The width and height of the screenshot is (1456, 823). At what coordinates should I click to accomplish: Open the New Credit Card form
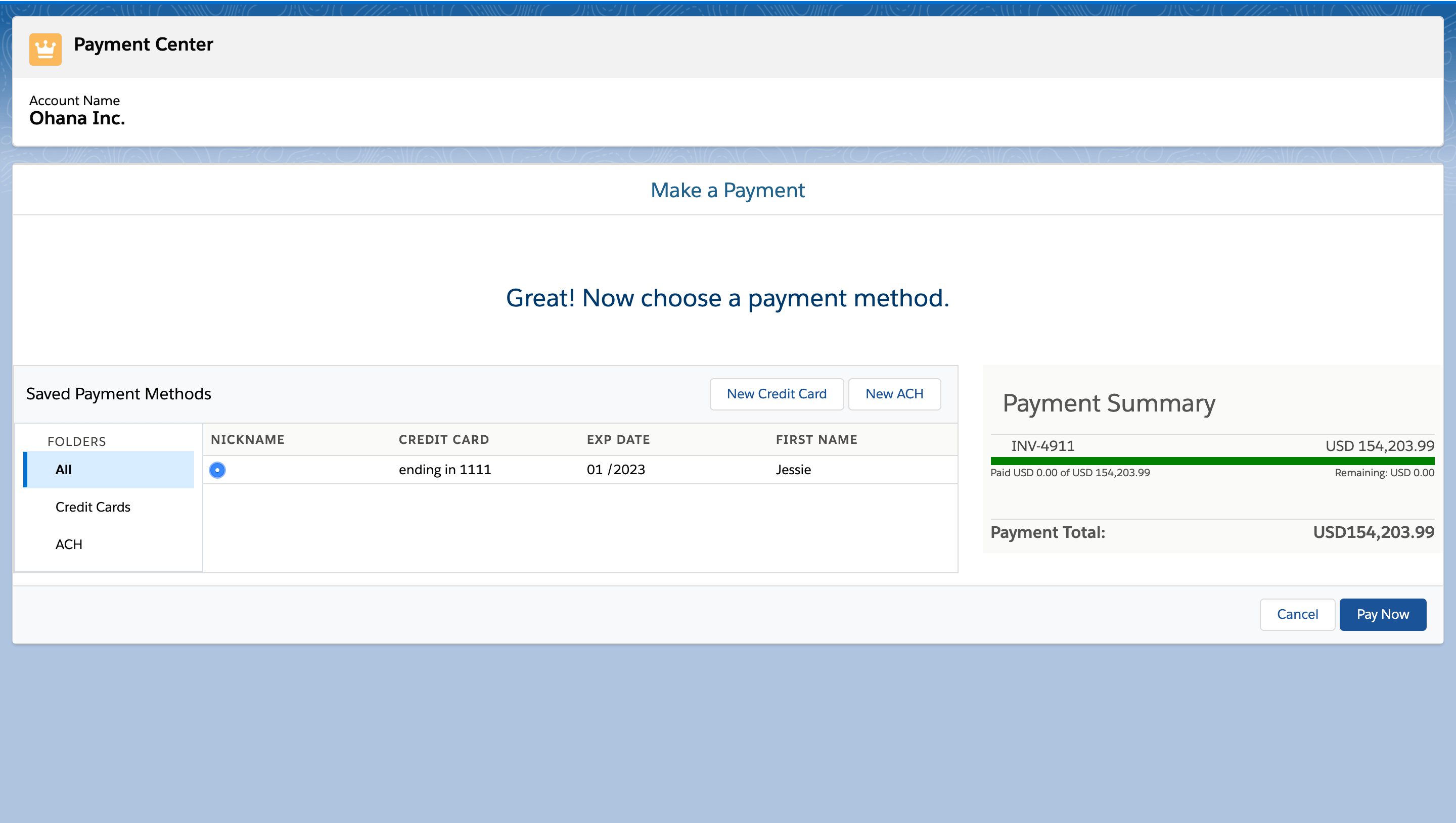pyautogui.click(x=777, y=394)
